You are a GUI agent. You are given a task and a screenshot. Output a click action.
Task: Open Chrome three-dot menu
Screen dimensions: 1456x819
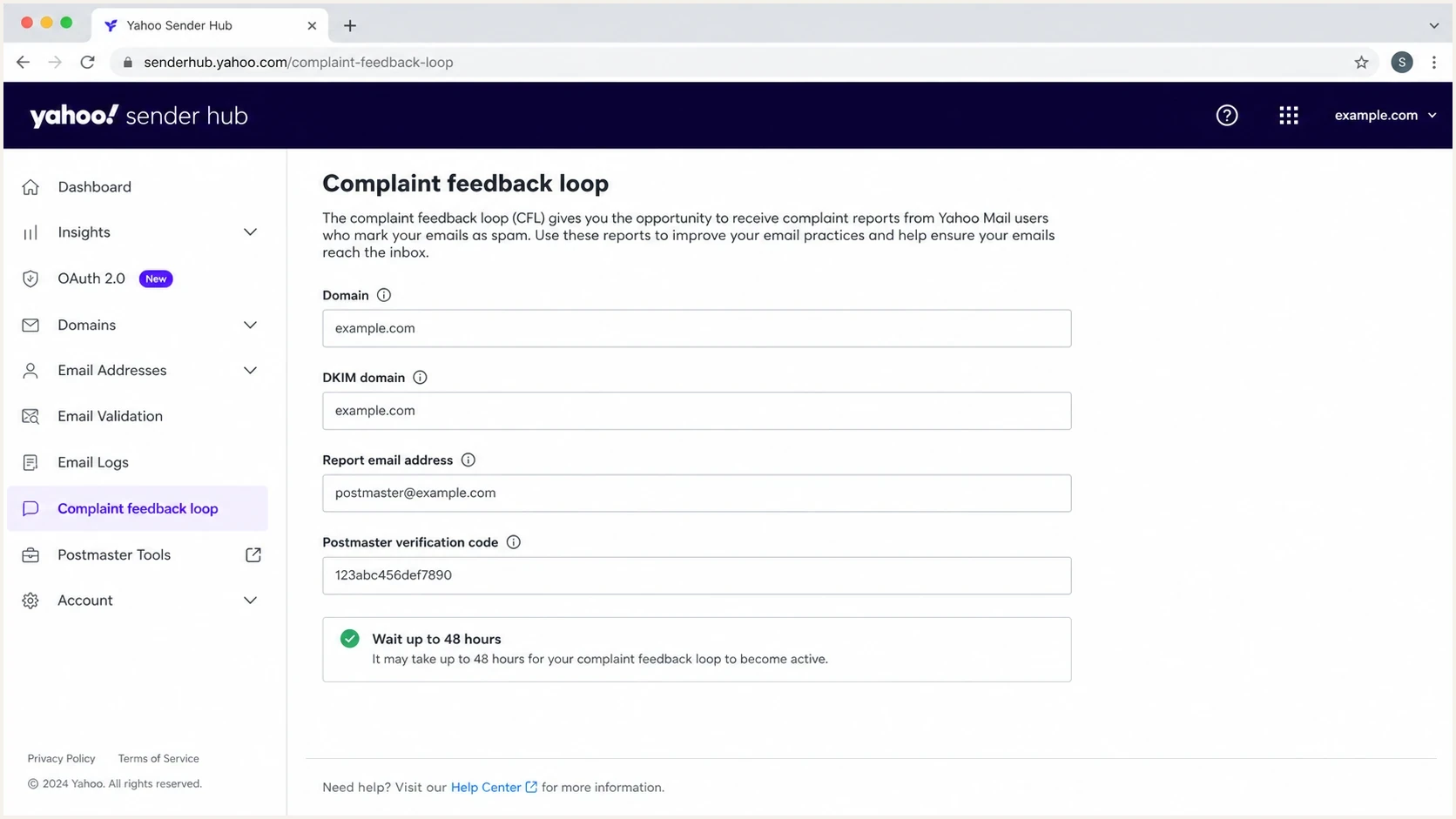[x=1434, y=62]
